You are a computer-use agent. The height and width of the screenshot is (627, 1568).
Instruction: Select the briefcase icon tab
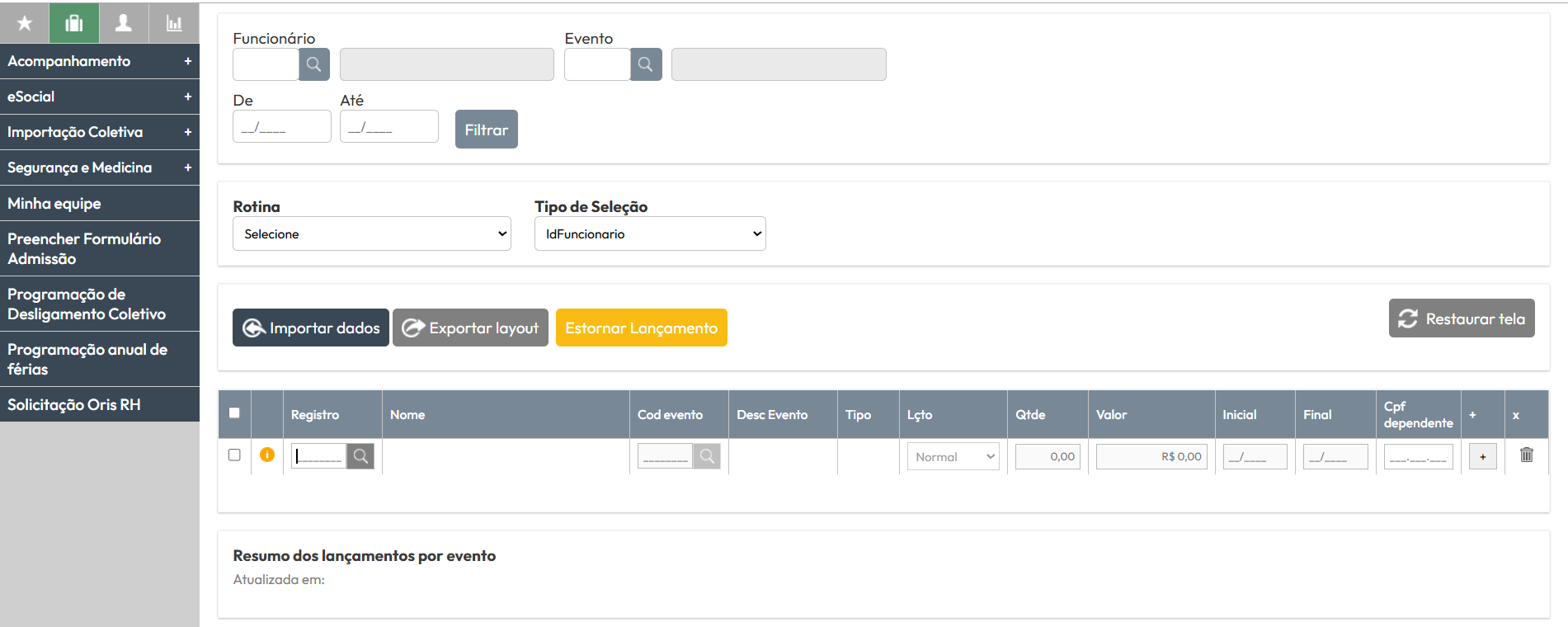pyautogui.click(x=74, y=23)
